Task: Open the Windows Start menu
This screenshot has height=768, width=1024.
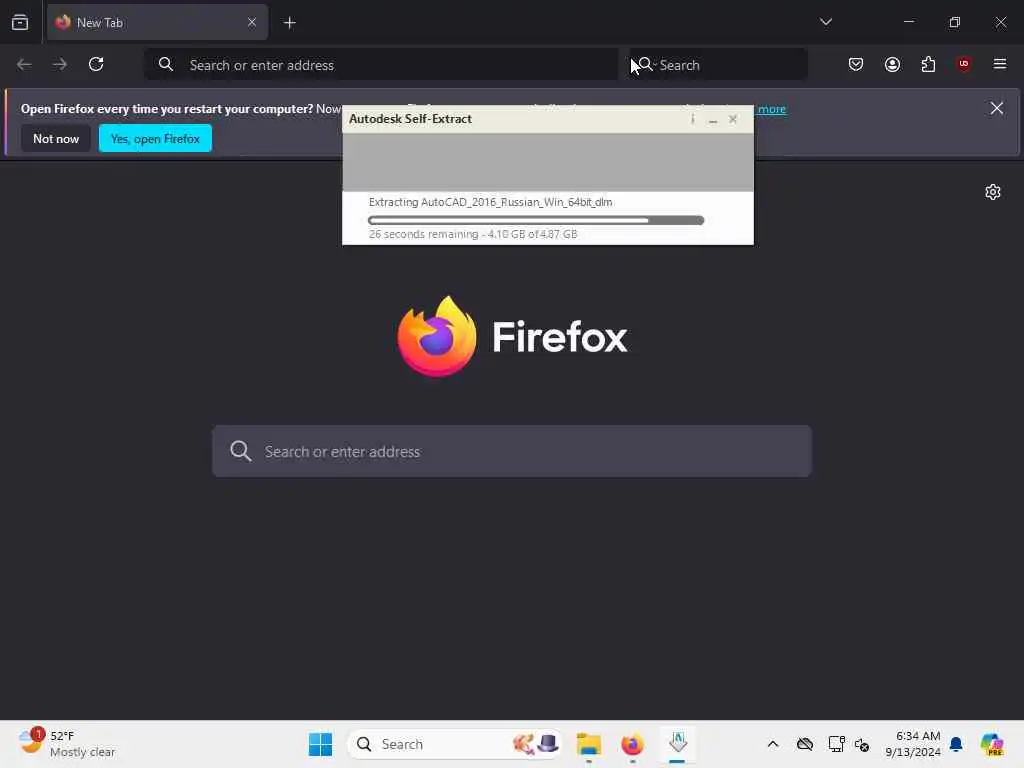Action: click(320, 744)
